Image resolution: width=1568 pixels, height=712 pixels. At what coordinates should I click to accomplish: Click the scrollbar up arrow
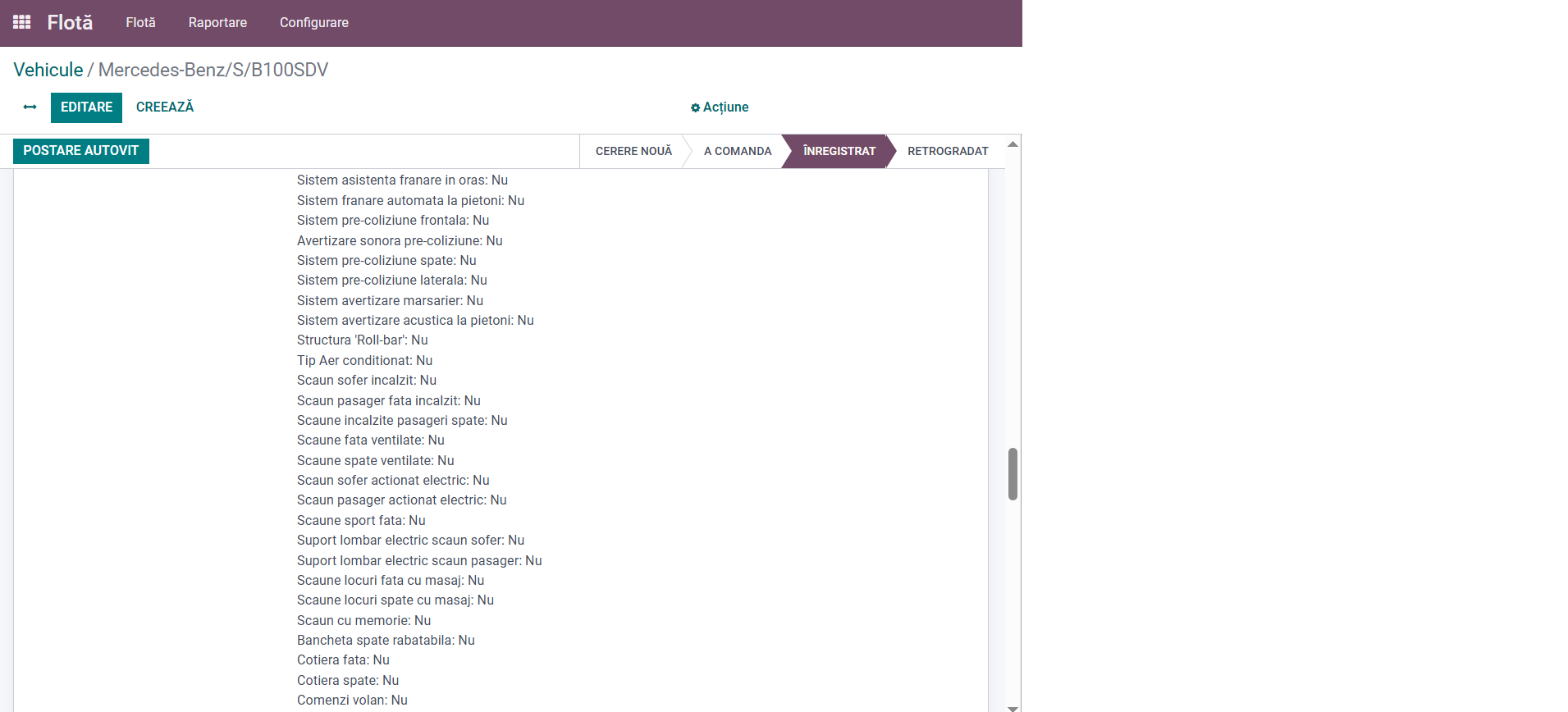click(x=1013, y=144)
